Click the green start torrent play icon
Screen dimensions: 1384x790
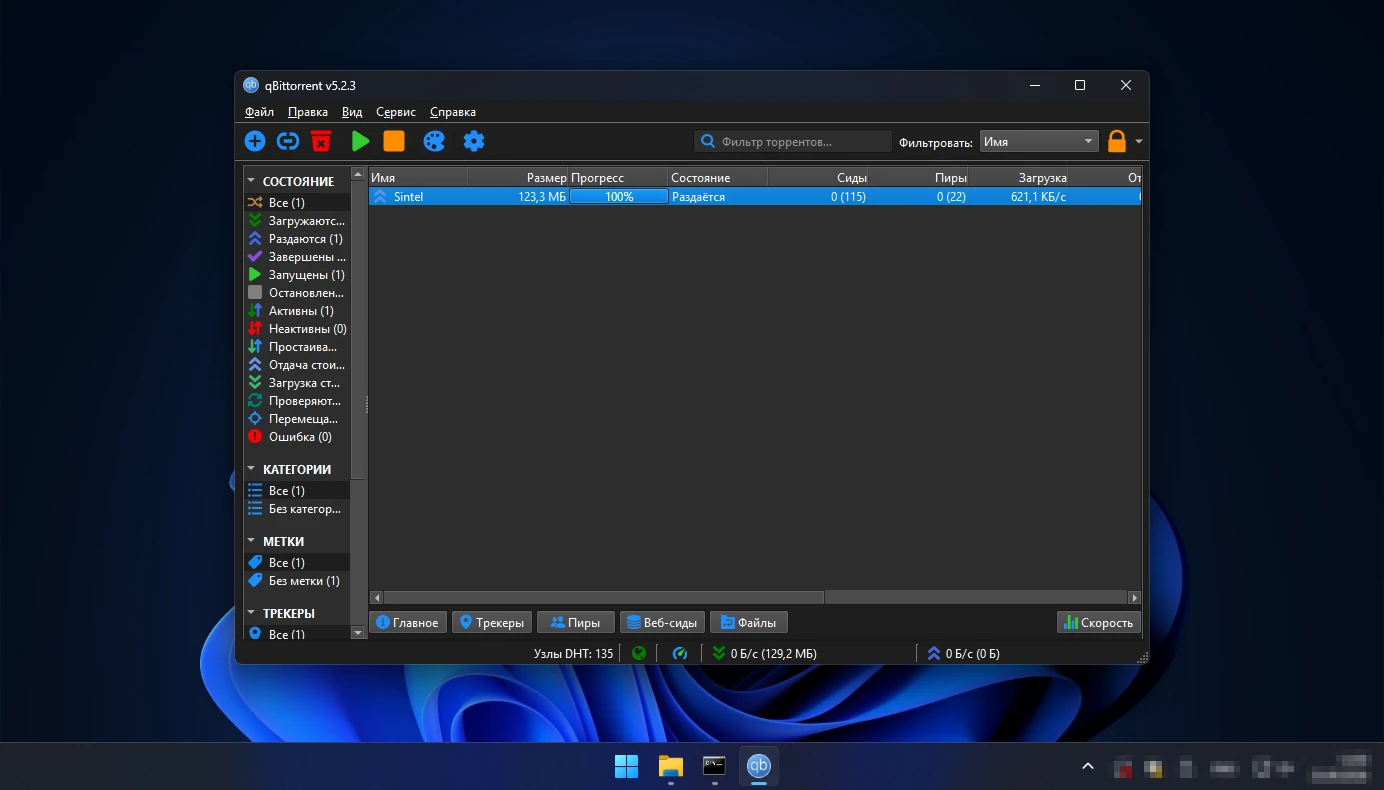pos(360,142)
